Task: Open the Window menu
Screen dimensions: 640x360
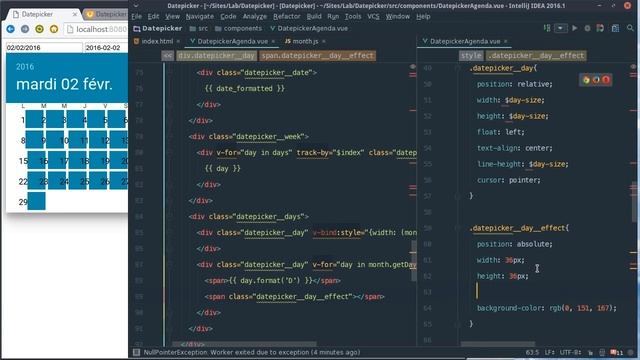Action: (x=398, y=17)
